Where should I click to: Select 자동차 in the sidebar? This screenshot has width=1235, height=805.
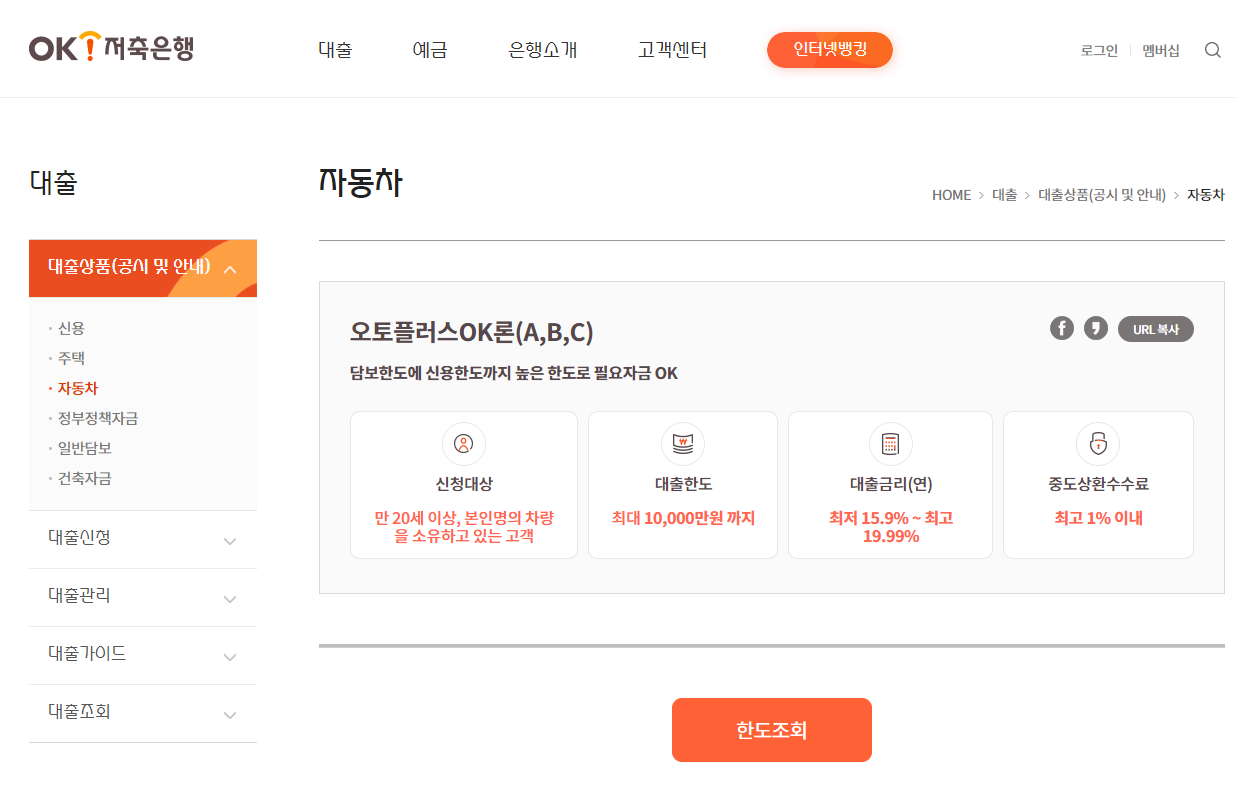77,388
